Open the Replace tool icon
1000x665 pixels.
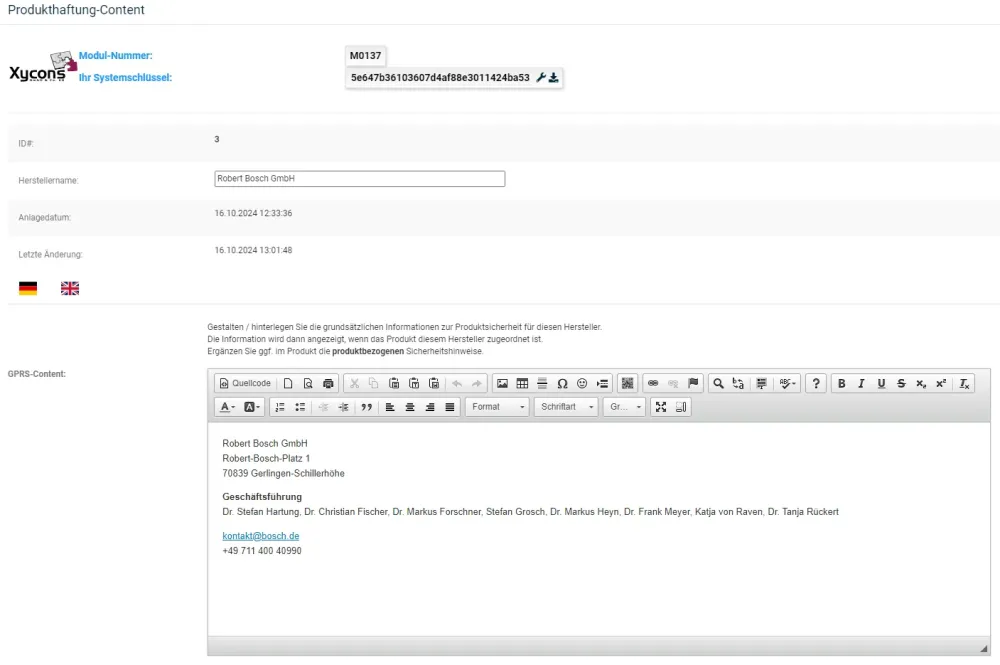click(x=738, y=383)
